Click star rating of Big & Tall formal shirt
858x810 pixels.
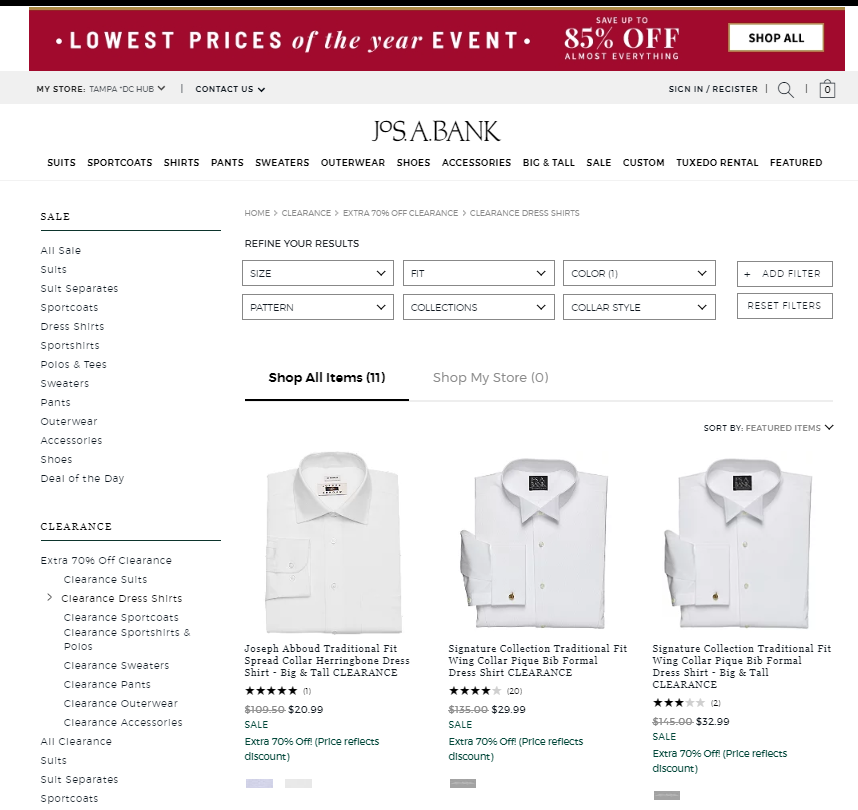pyautogui.click(x=679, y=703)
